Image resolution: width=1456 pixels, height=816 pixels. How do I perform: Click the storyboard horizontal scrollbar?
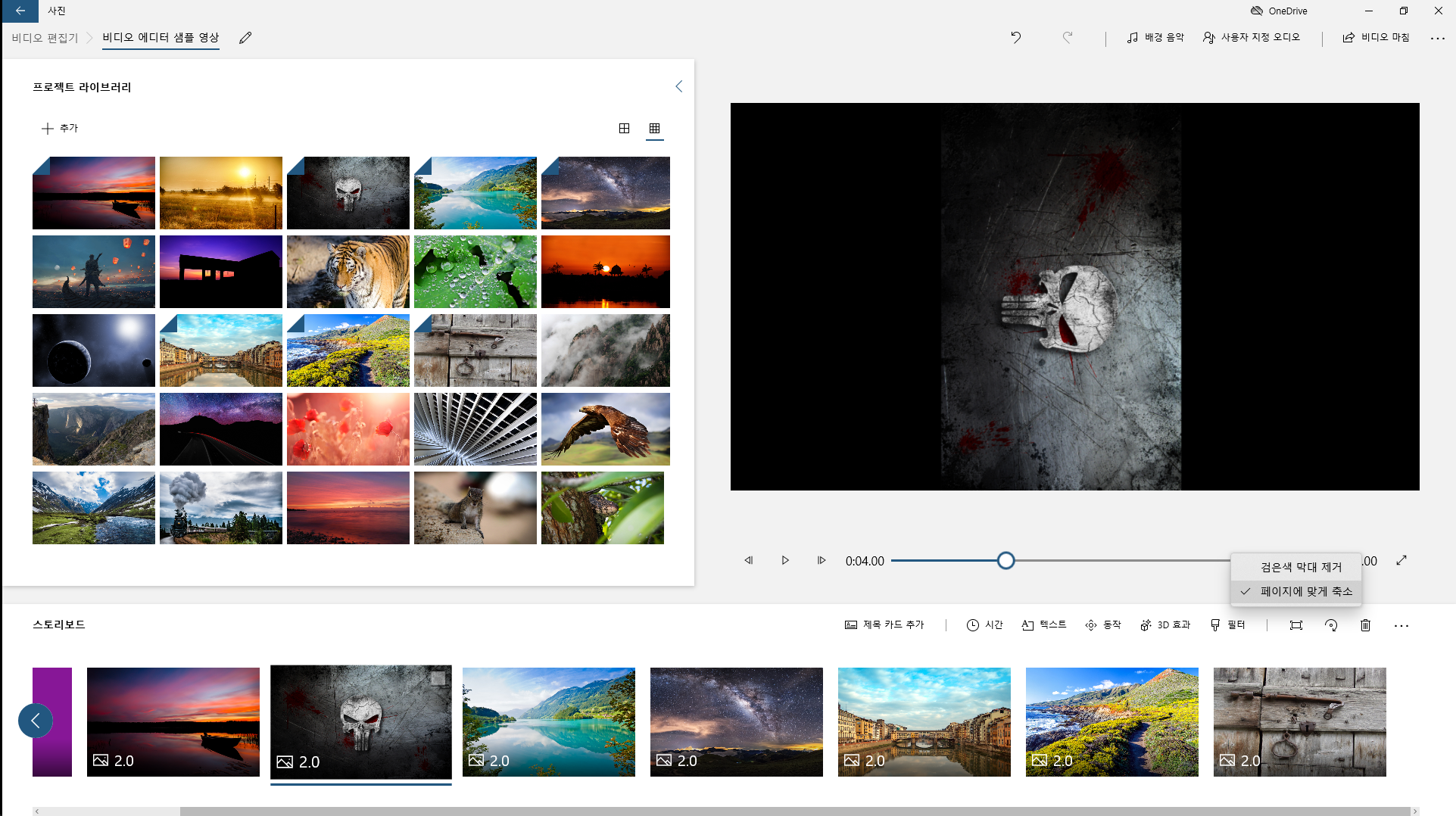click(x=795, y=811)
